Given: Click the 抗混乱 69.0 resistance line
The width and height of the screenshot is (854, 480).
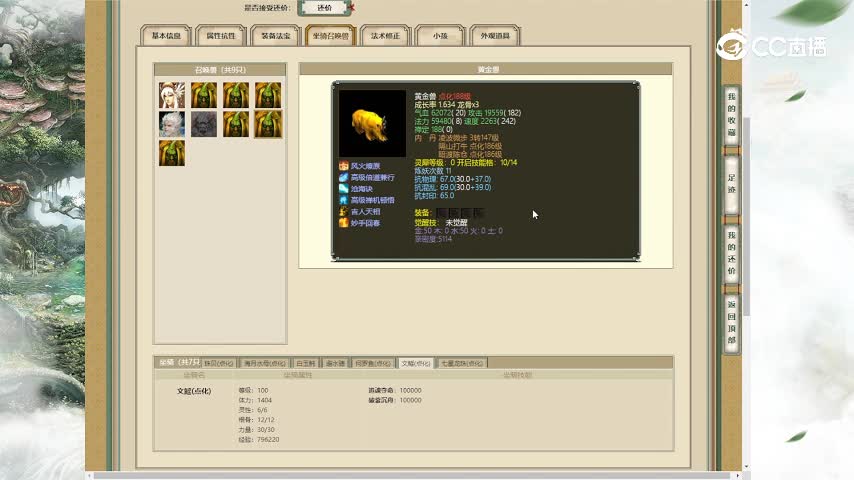Looking at the screenshot, I should point(453,187).
